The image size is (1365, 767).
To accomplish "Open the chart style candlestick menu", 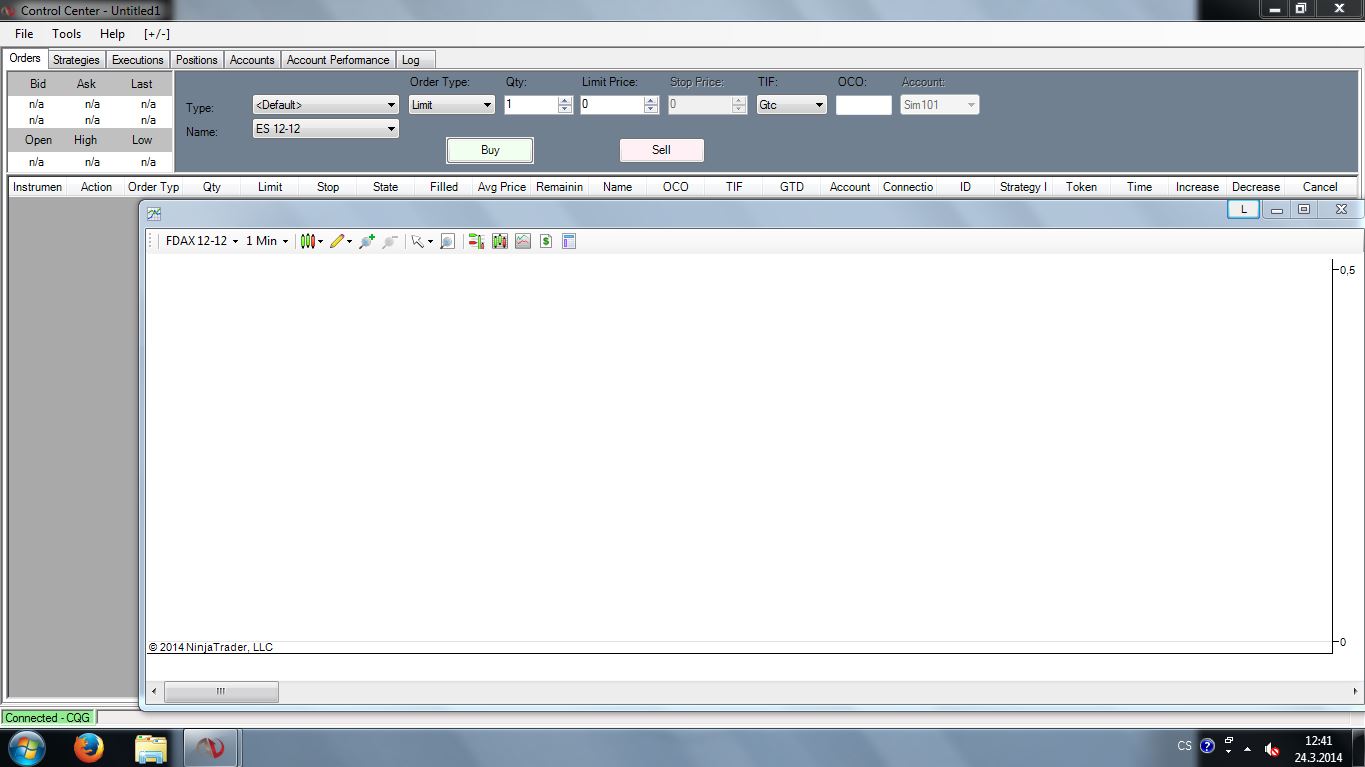I will pos(311,241).
